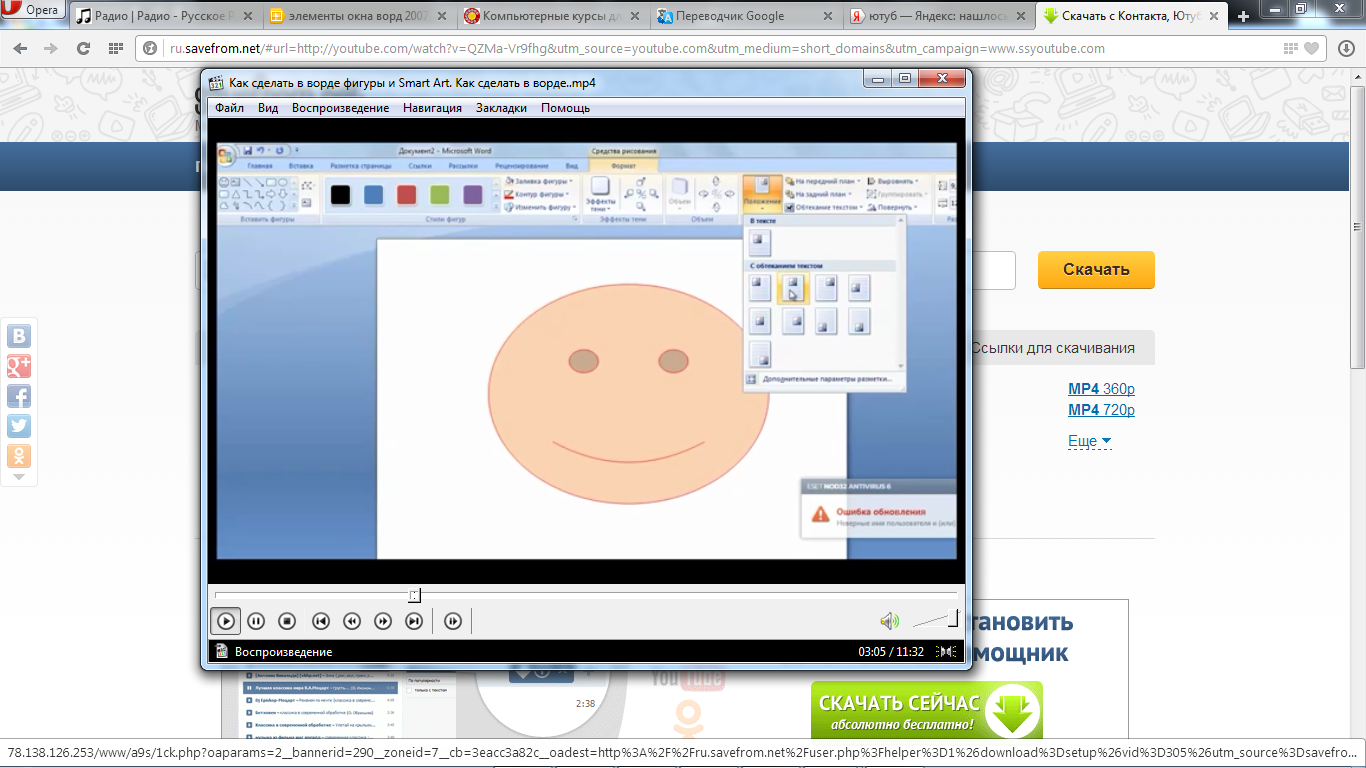This screenshot has width=1366, height=768.
Task: Go forward with the browser forward arrow
Action: 53,48
